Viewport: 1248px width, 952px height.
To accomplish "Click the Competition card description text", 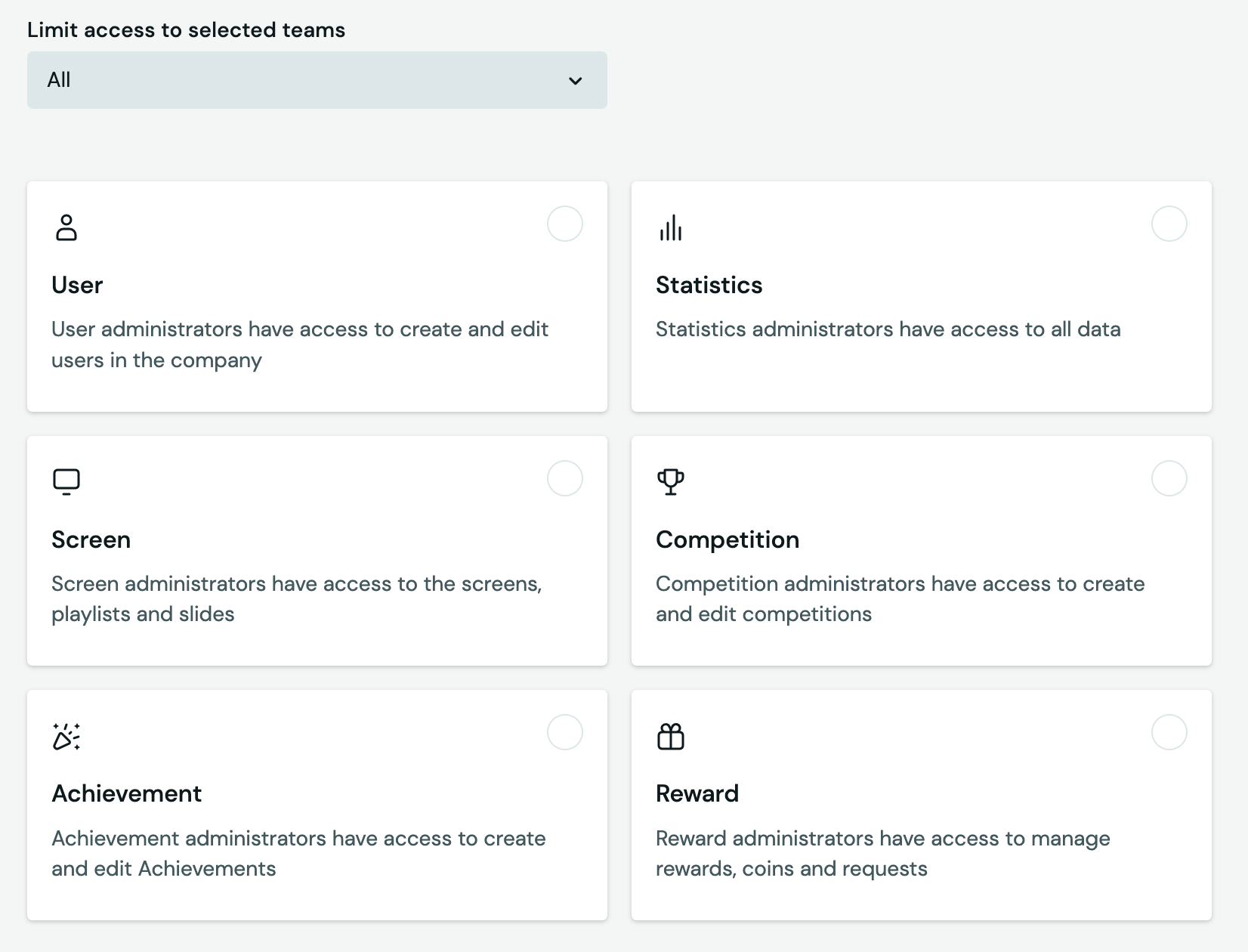I will [x=900, y=599].
